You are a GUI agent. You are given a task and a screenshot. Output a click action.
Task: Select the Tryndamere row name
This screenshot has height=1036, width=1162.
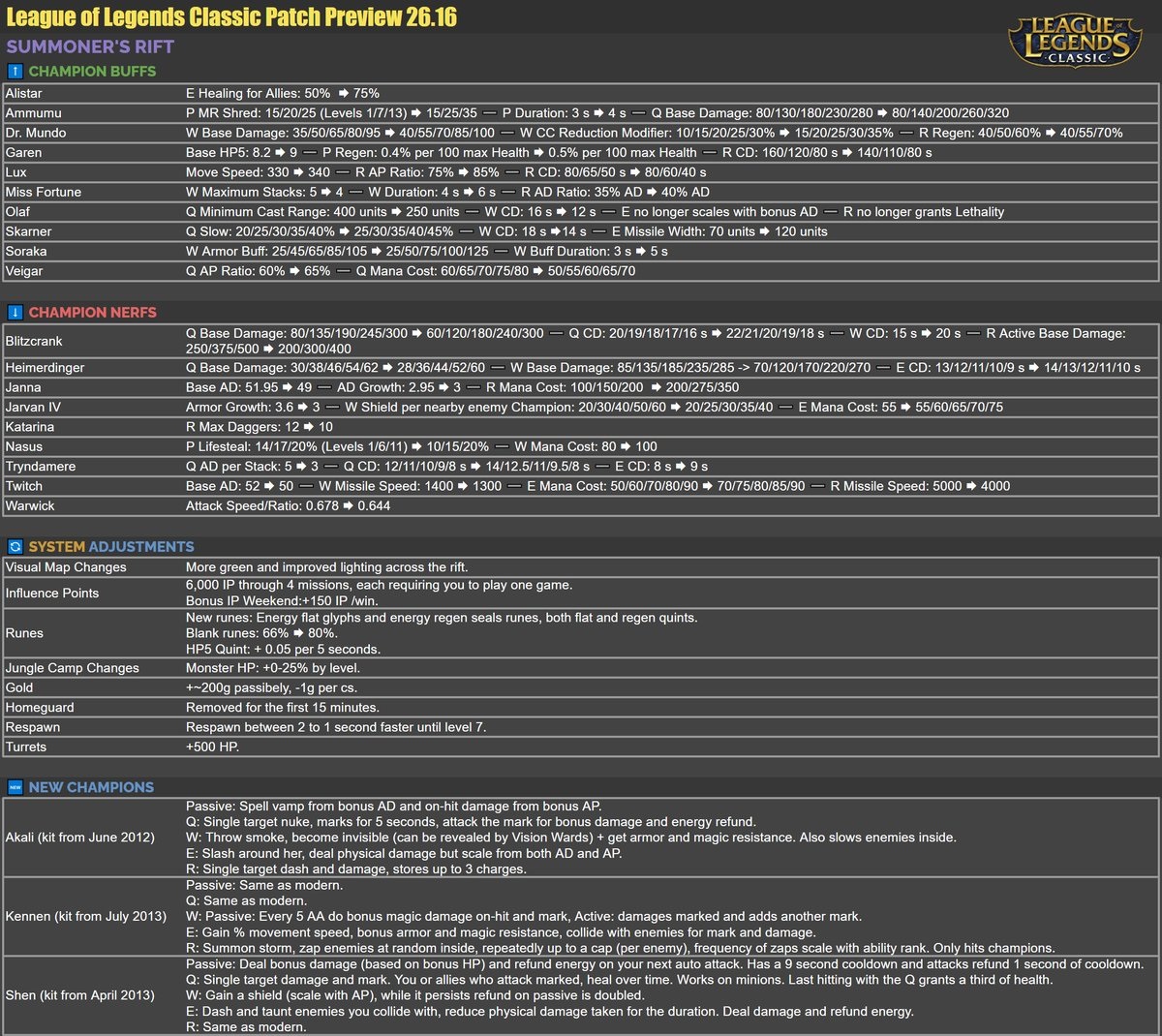coord(41,466)
